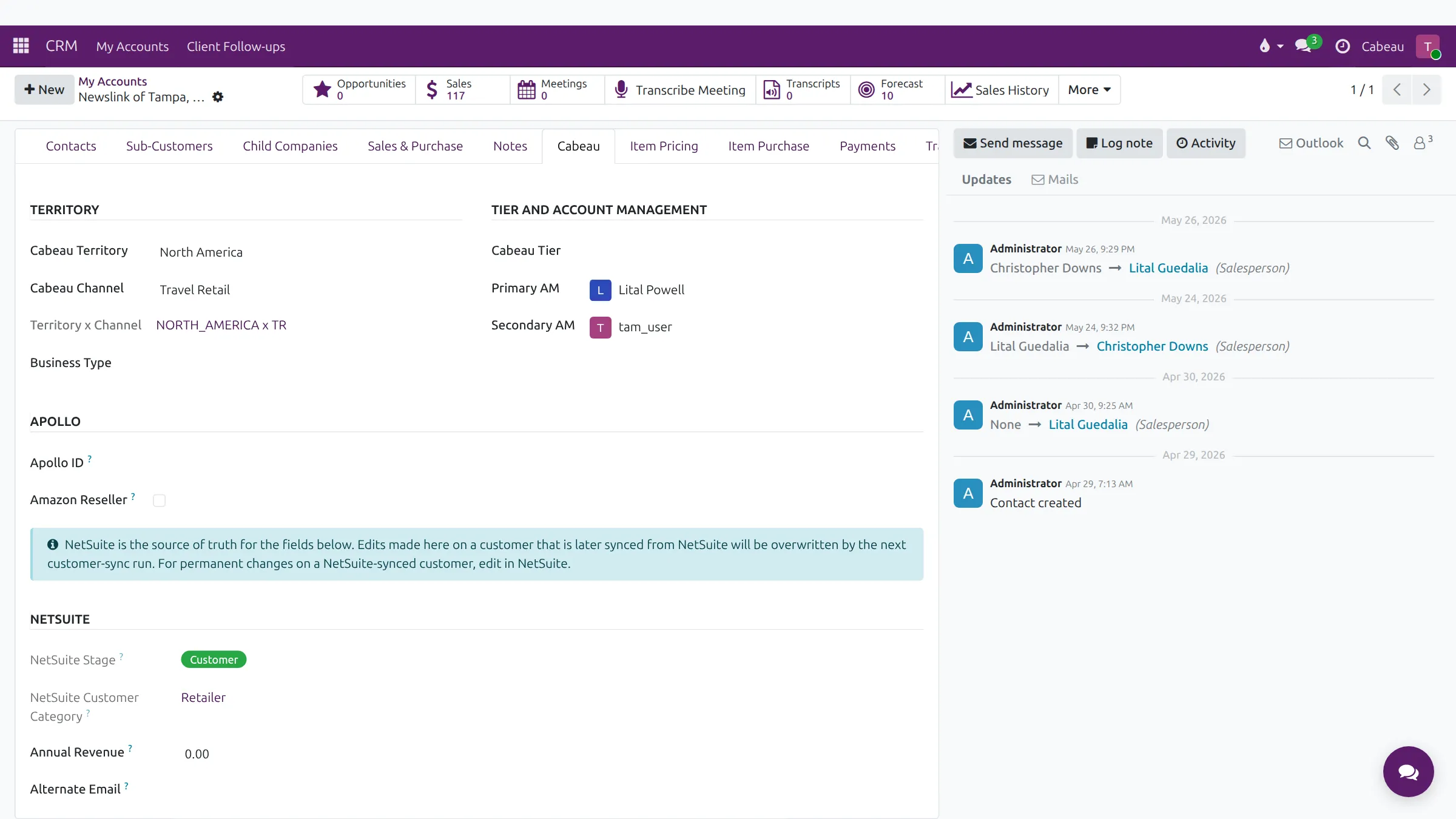The image size is (1456, 819).
Task: Click tam_user's avatar in Secondary AM
Action: 600,328
